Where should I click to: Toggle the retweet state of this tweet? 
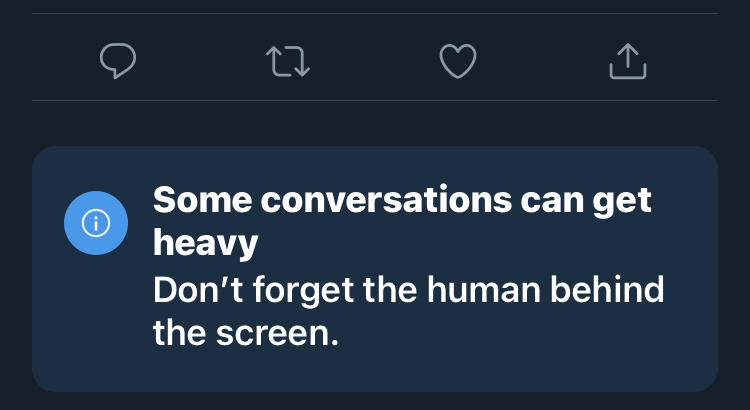288,61
